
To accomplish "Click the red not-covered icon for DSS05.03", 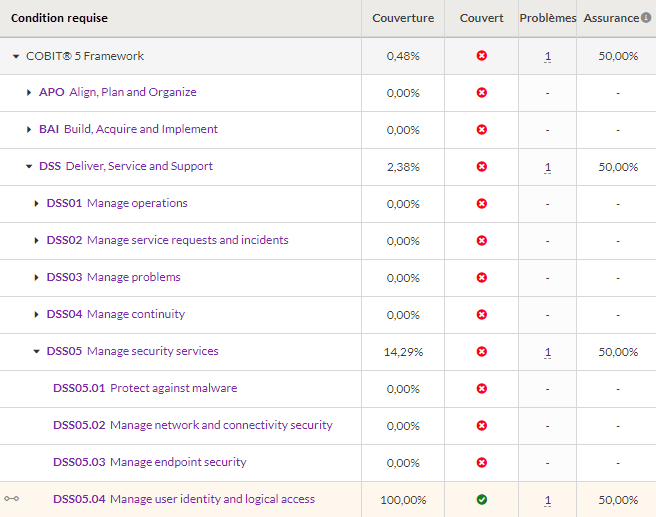I will (x=482, y=463).
